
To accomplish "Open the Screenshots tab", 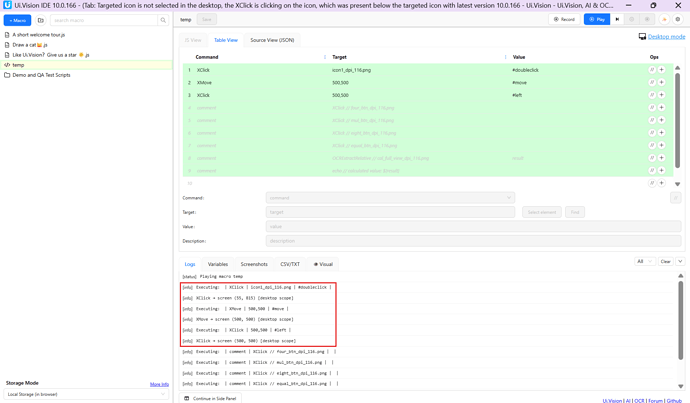I will click(x=254, y=264).
